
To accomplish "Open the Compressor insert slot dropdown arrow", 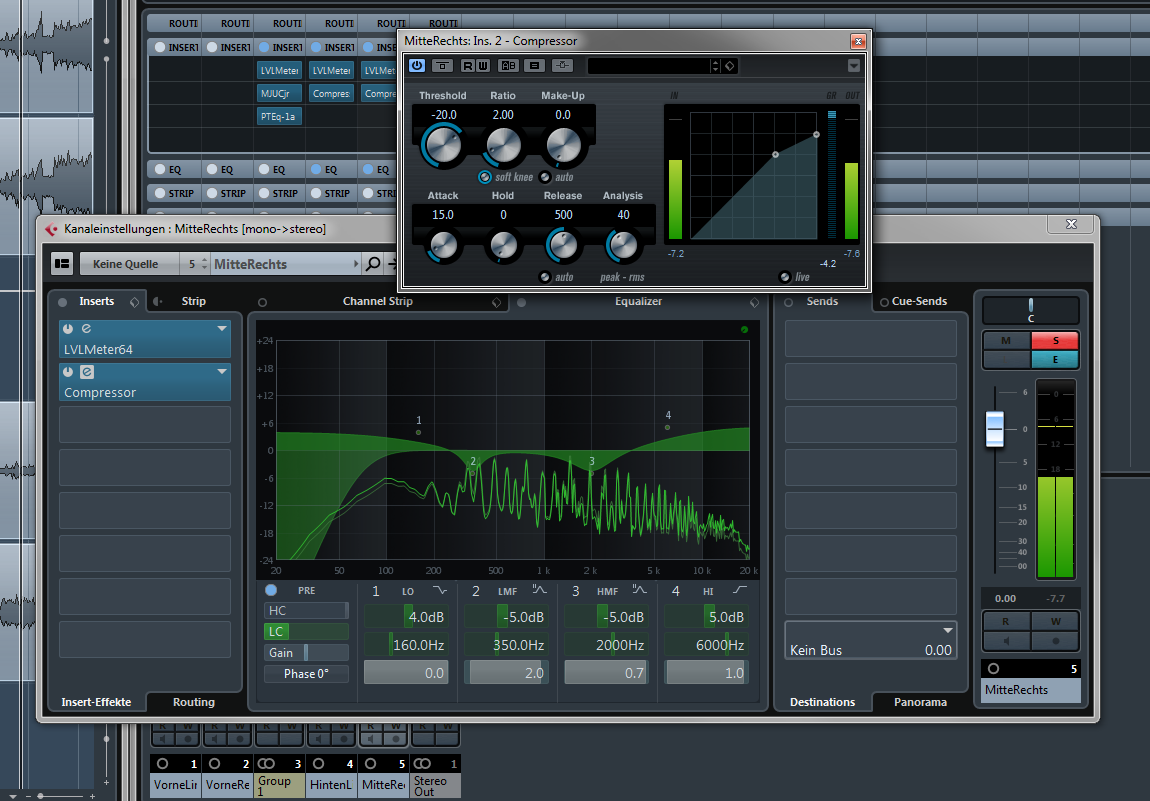I will pos(221,372).
